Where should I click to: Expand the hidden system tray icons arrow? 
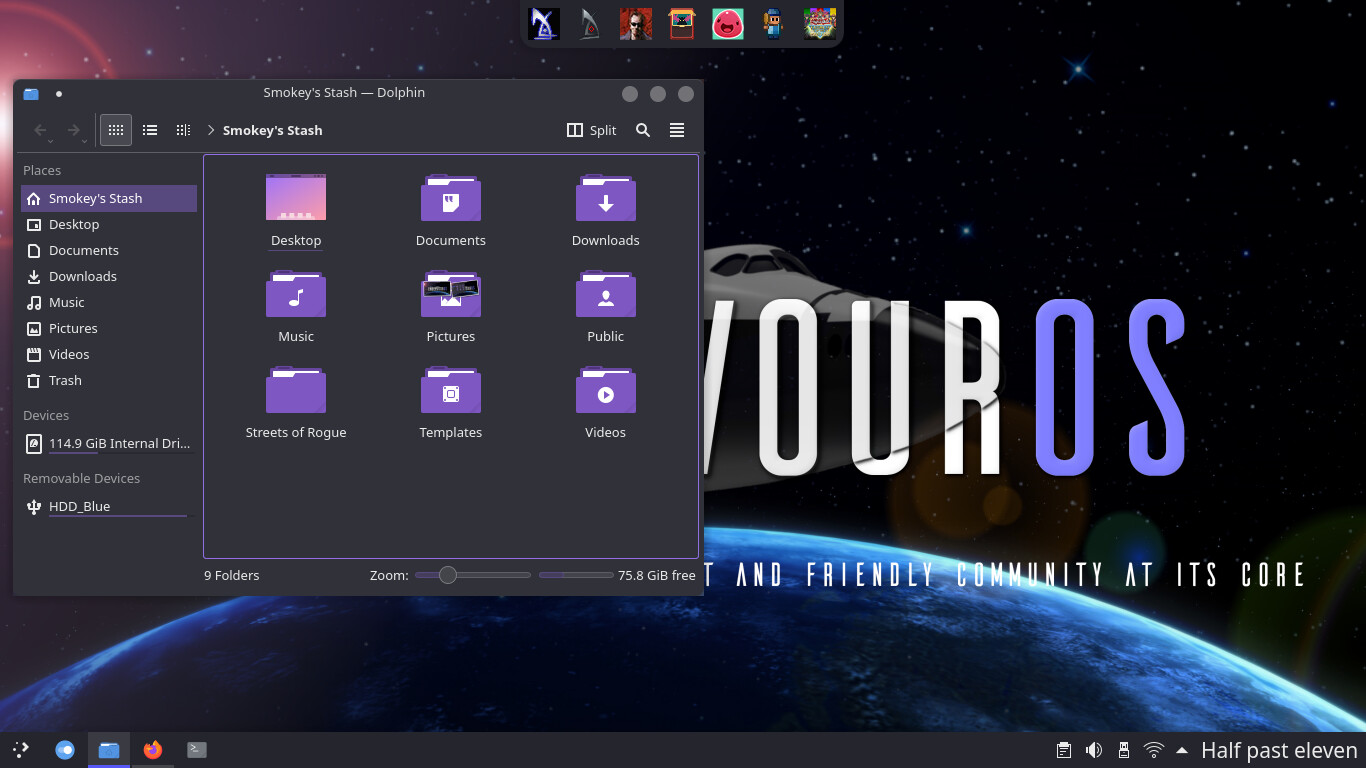click(1182, 750)
